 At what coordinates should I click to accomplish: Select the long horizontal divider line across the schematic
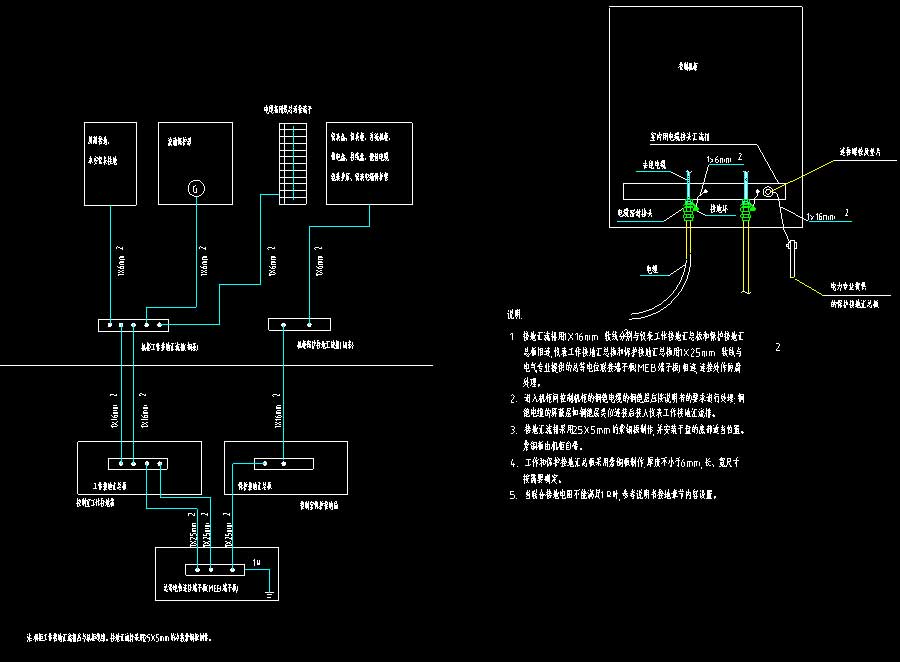(x=216, y=365)
